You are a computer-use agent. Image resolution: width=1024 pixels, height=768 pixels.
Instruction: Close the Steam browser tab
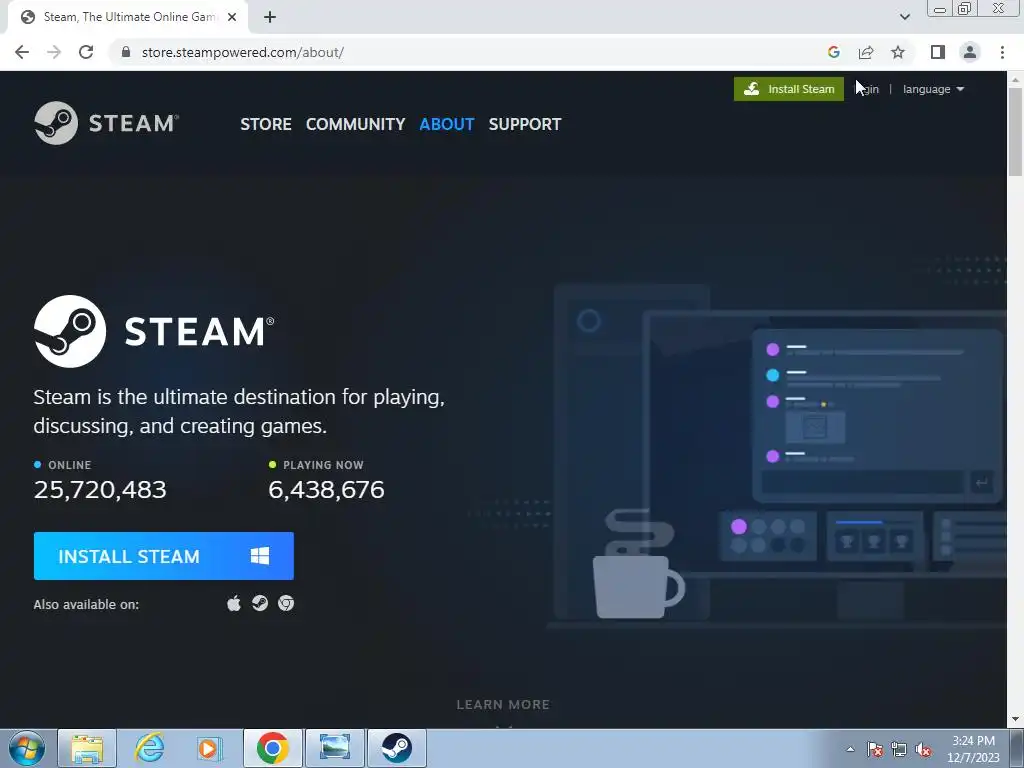[x=232, y=18]
